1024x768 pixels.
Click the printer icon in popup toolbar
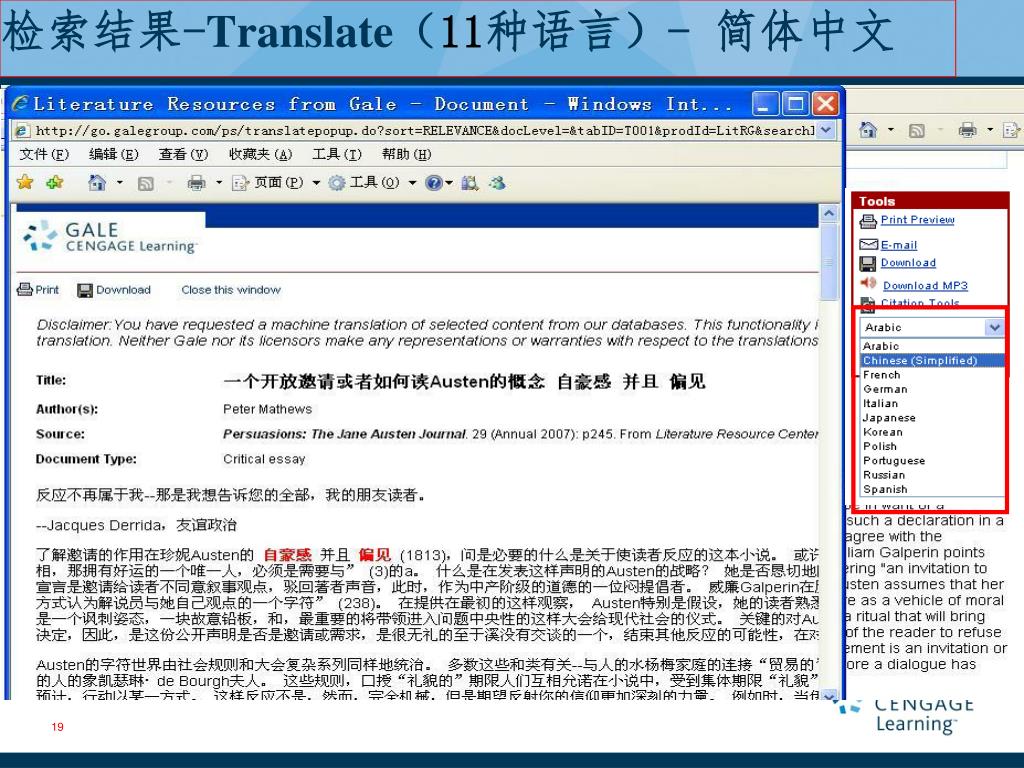point(196,183)
